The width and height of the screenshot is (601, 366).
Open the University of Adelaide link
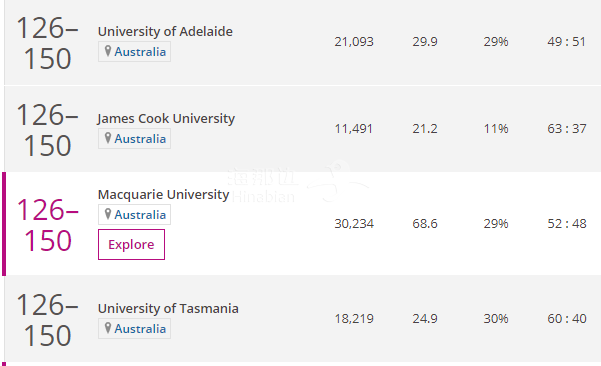165,31
